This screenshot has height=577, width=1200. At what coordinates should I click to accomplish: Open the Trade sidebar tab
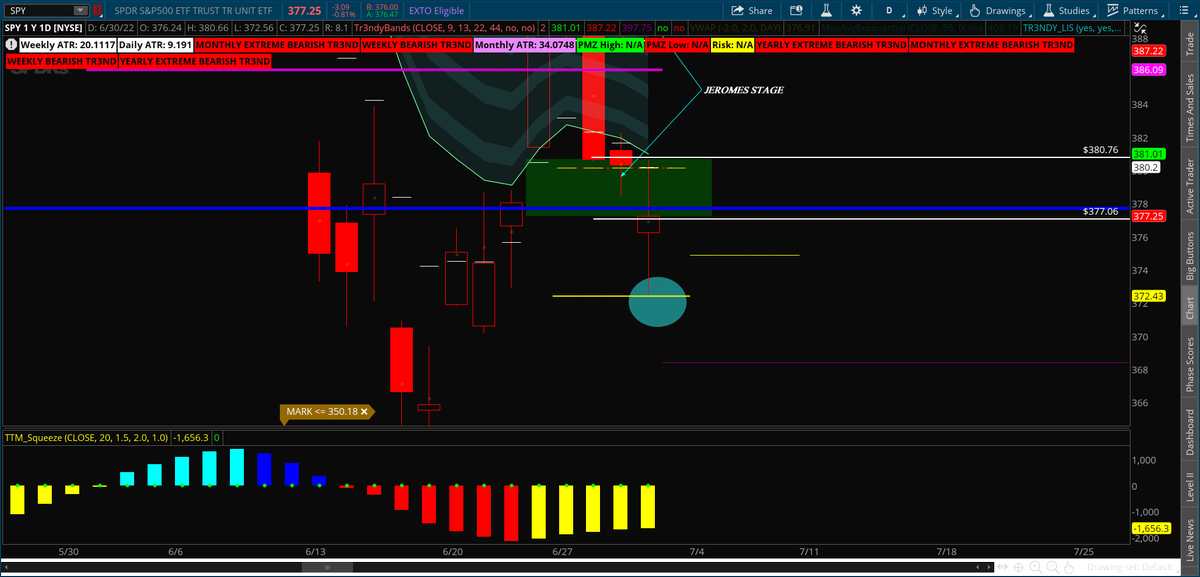pyautogui.click(x=1190, y=43)
